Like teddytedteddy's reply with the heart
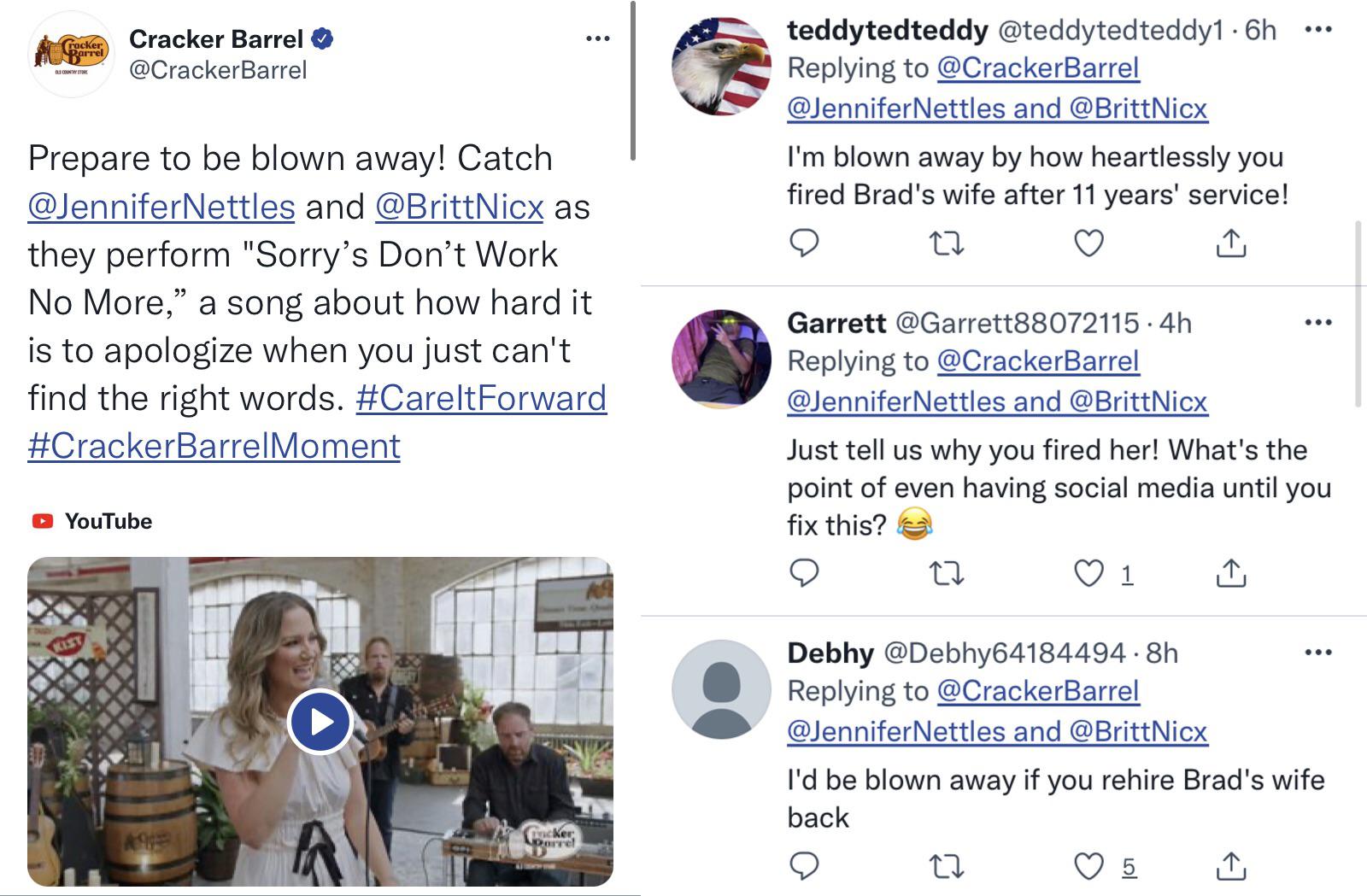1367x896 pixels. tap(1087, 245)
